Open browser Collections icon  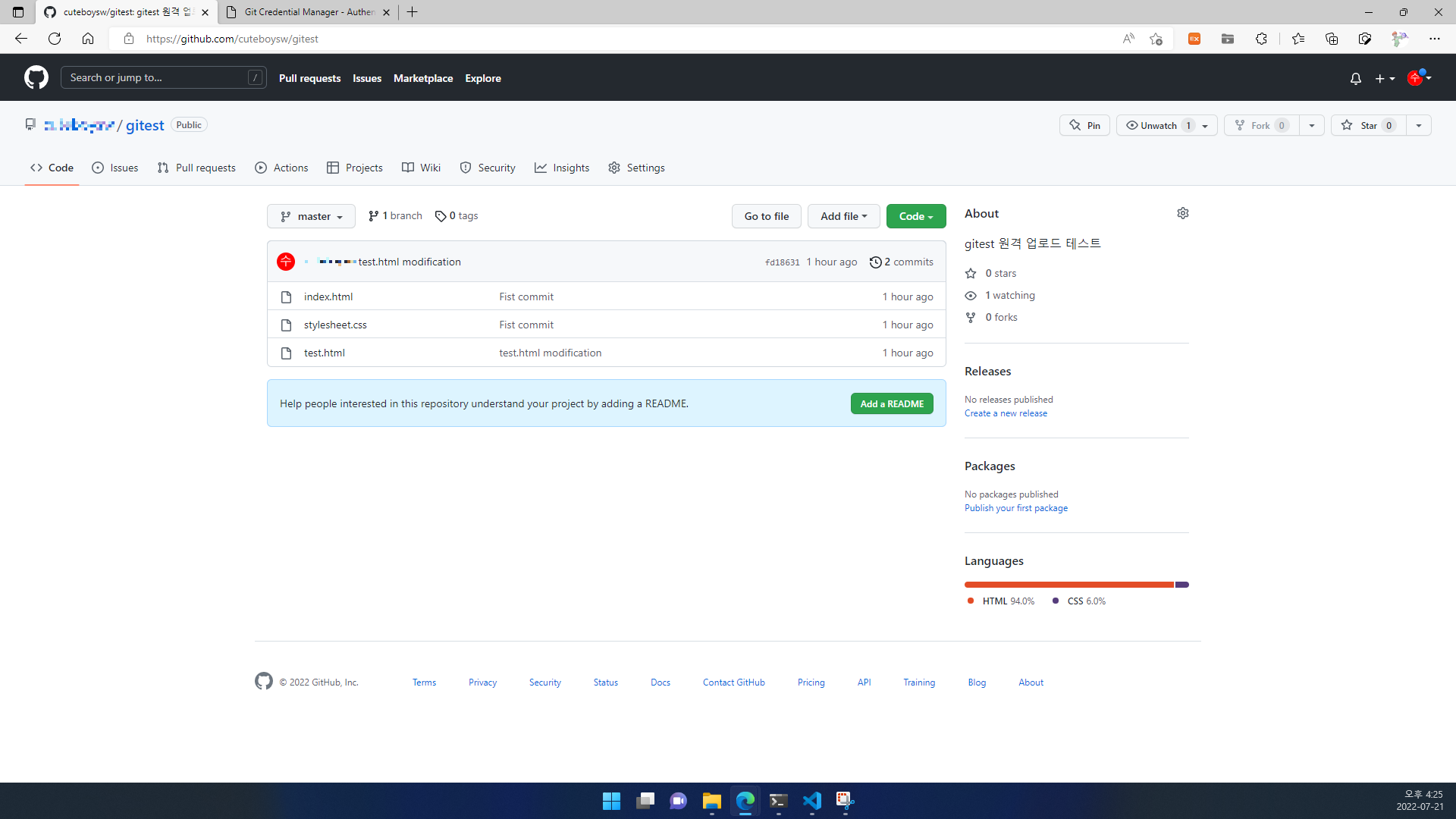click(1332, 39)
